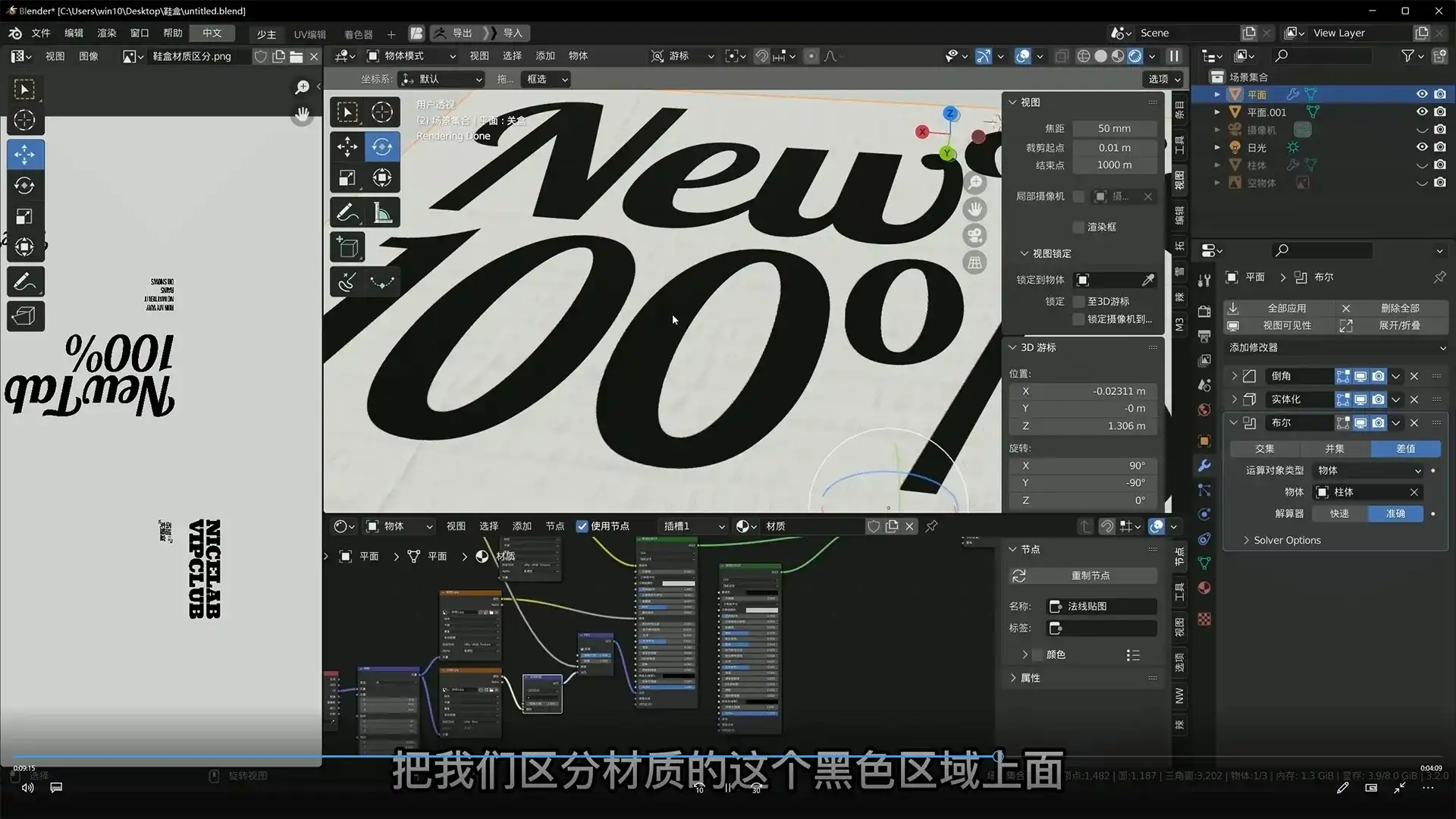Screen dimensions: 1456x819
Task: Enable the snapping magnet icon in header
Action: click(761, 56)
